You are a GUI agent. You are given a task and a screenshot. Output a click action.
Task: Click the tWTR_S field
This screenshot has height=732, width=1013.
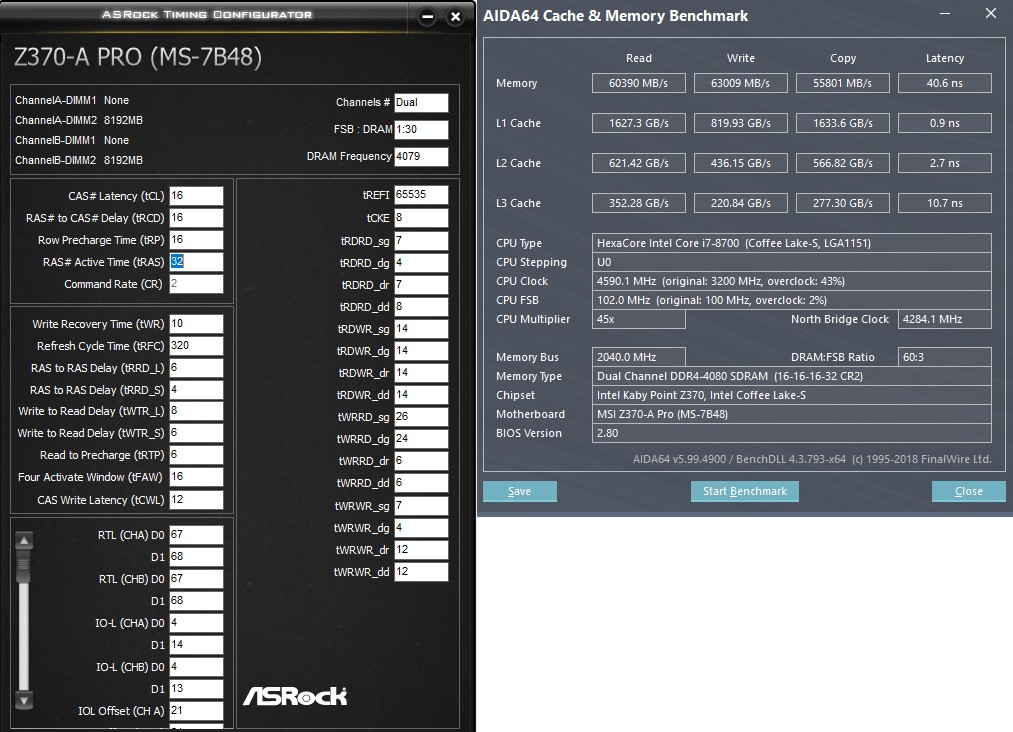[196, 433]
